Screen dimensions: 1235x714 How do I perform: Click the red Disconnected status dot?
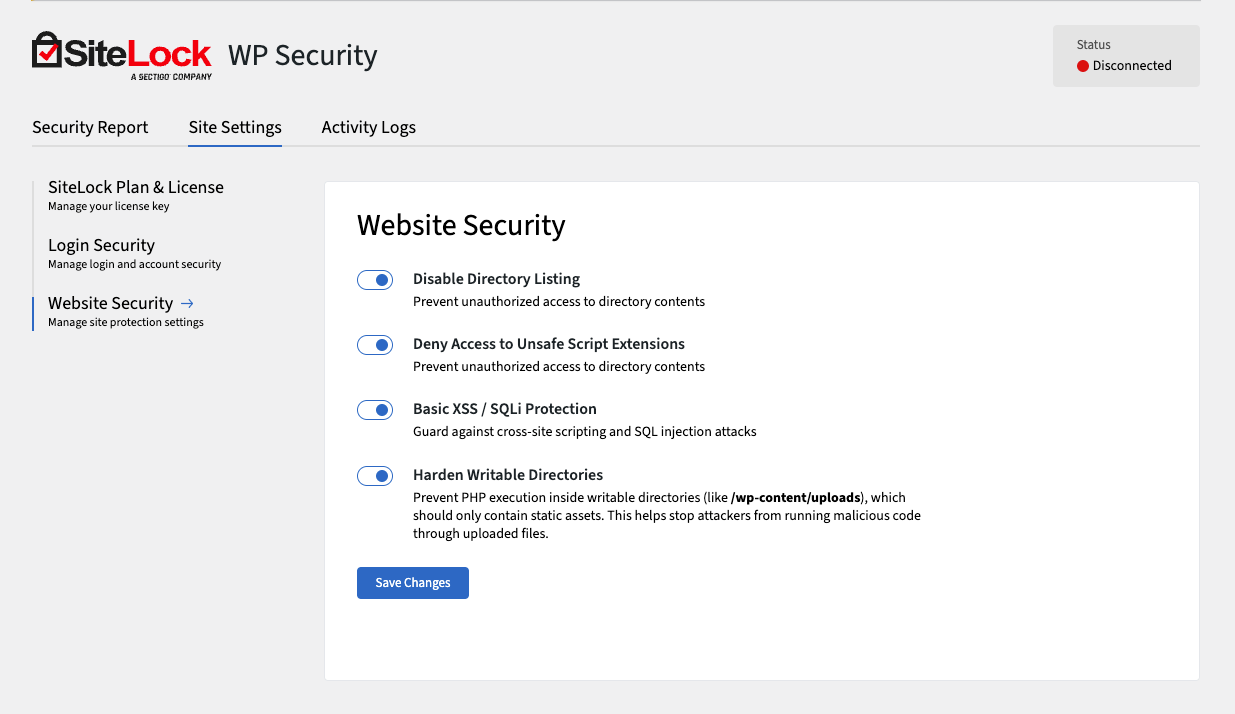pos(1083,66)
